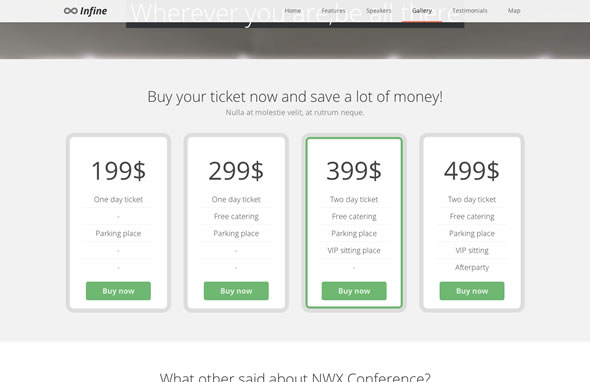Open the Map nav link
The image size is (590, 382).
coord(514,11)
